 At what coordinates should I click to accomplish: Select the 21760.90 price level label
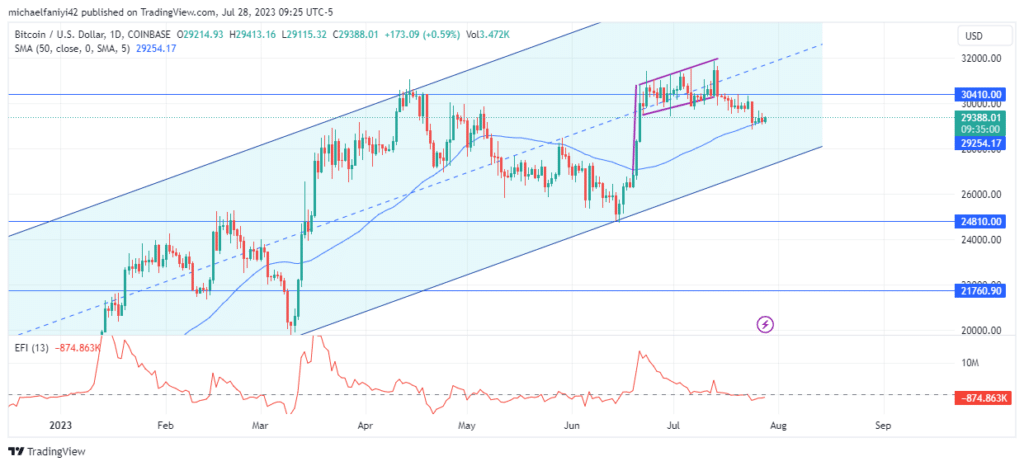coord(979,290)
